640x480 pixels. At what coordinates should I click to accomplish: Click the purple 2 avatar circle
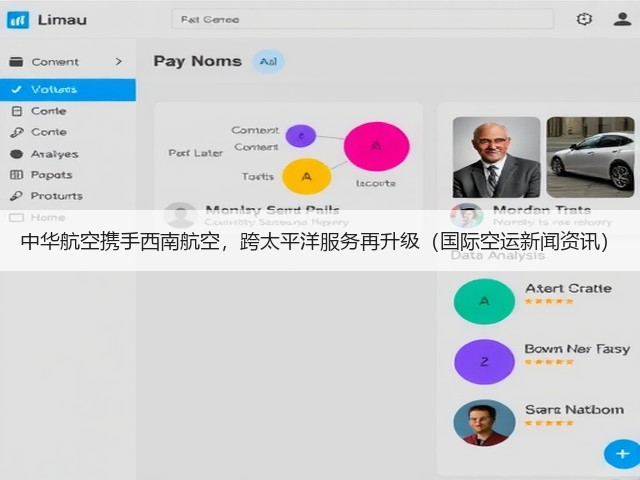click(x=484, y=362)
